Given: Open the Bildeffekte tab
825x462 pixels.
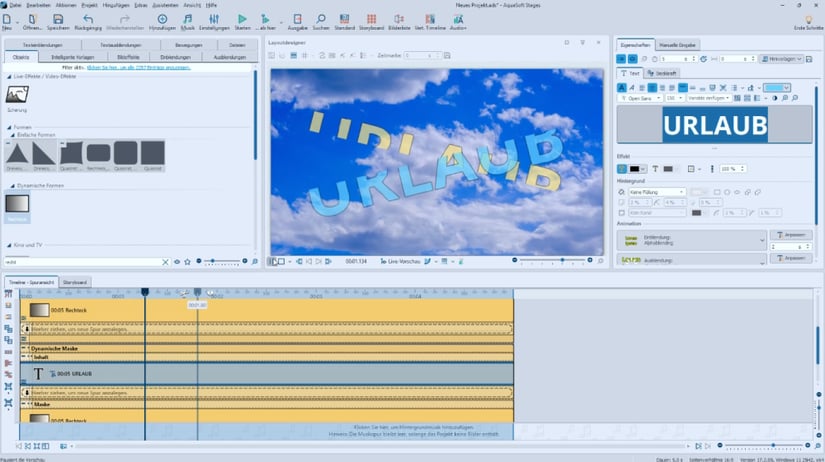Looking at the screenshot, I should (x=128, y=57).
